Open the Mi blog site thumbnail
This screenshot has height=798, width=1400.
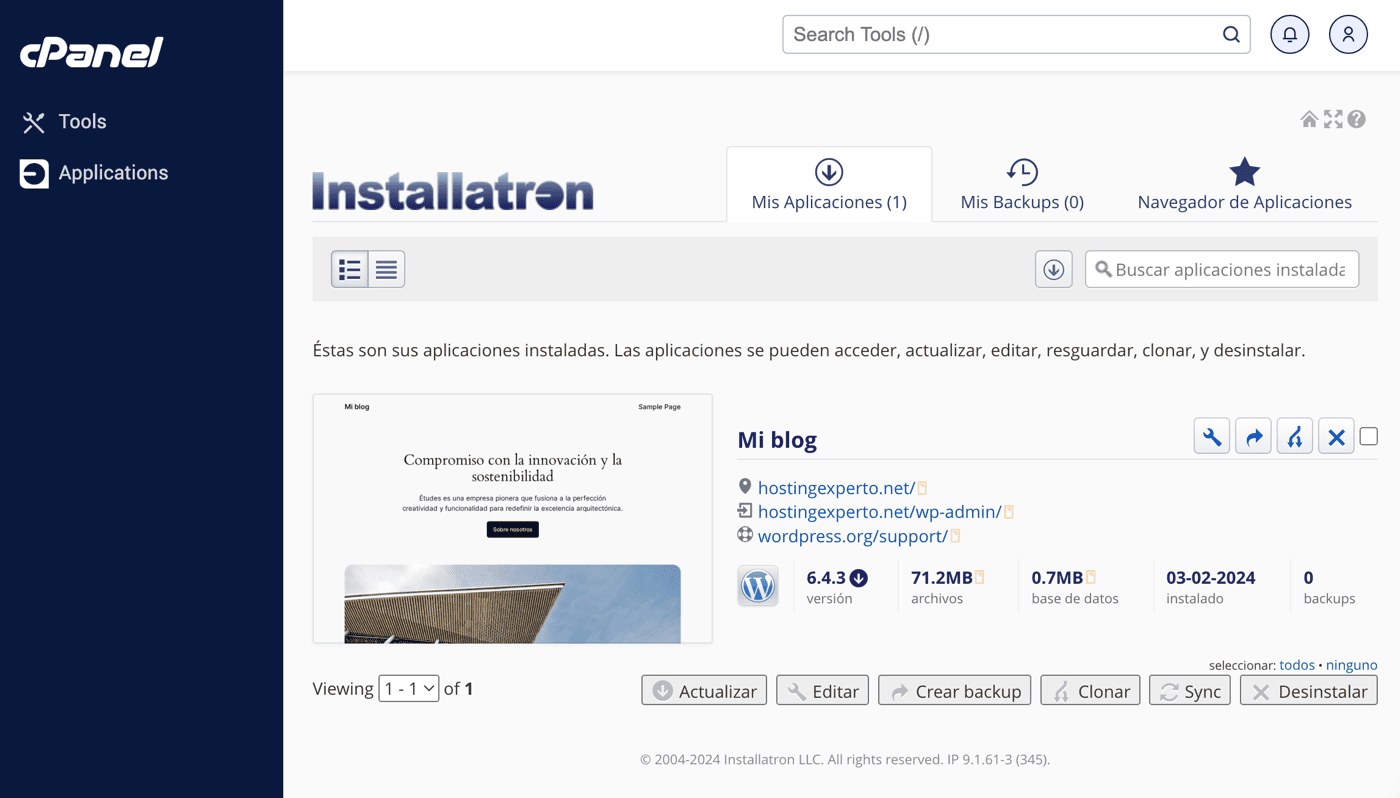coord(513,518)
